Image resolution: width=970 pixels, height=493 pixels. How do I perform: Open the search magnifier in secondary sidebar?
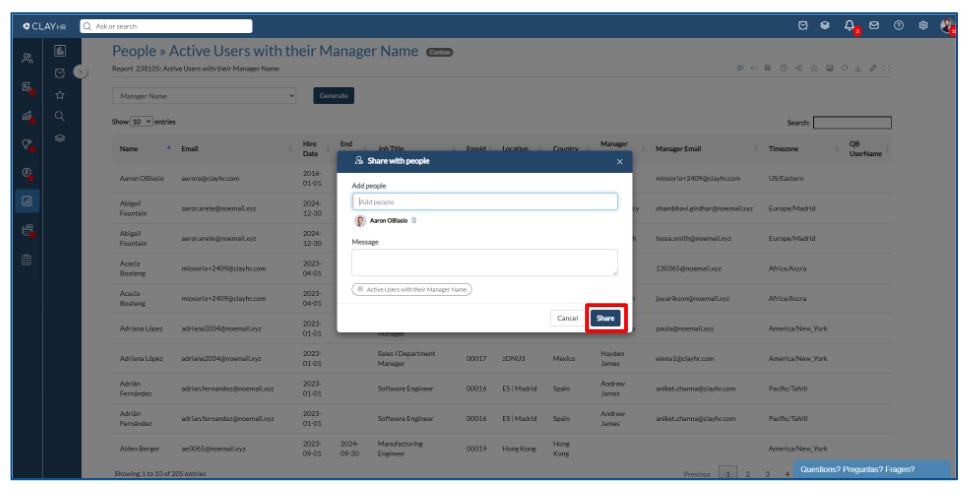click(x=60, y=116)
